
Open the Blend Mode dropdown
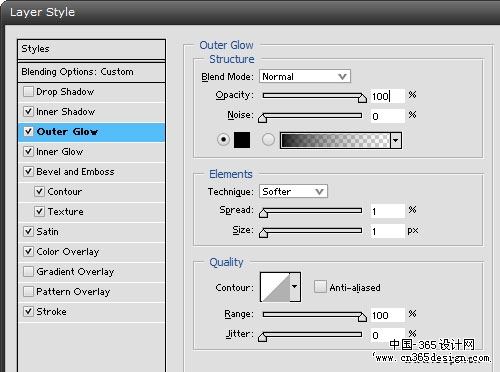click(305, 76)
